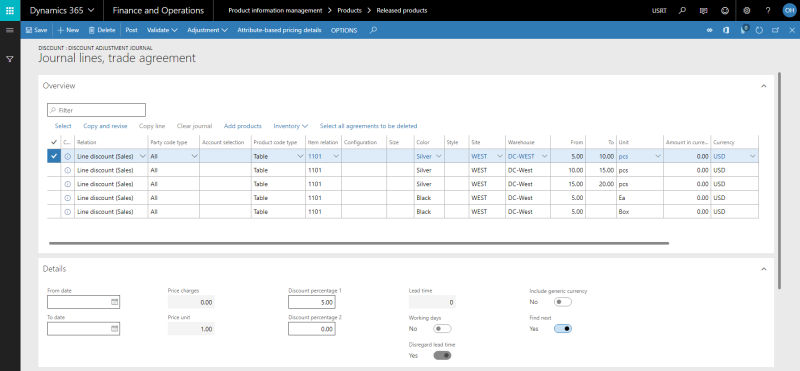Toggle the Working days switch
This screenshot has width=800, height=371.
[442, 329]
